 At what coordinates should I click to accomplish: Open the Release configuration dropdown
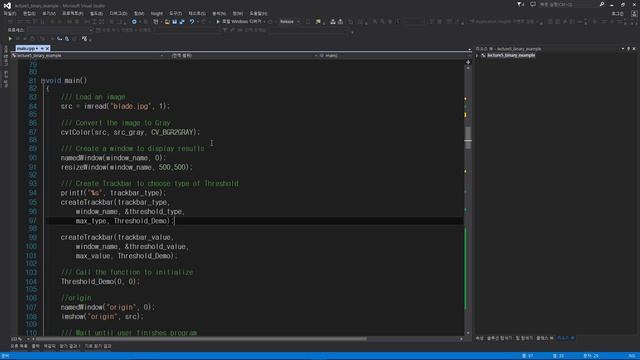[x=290, y=22]
